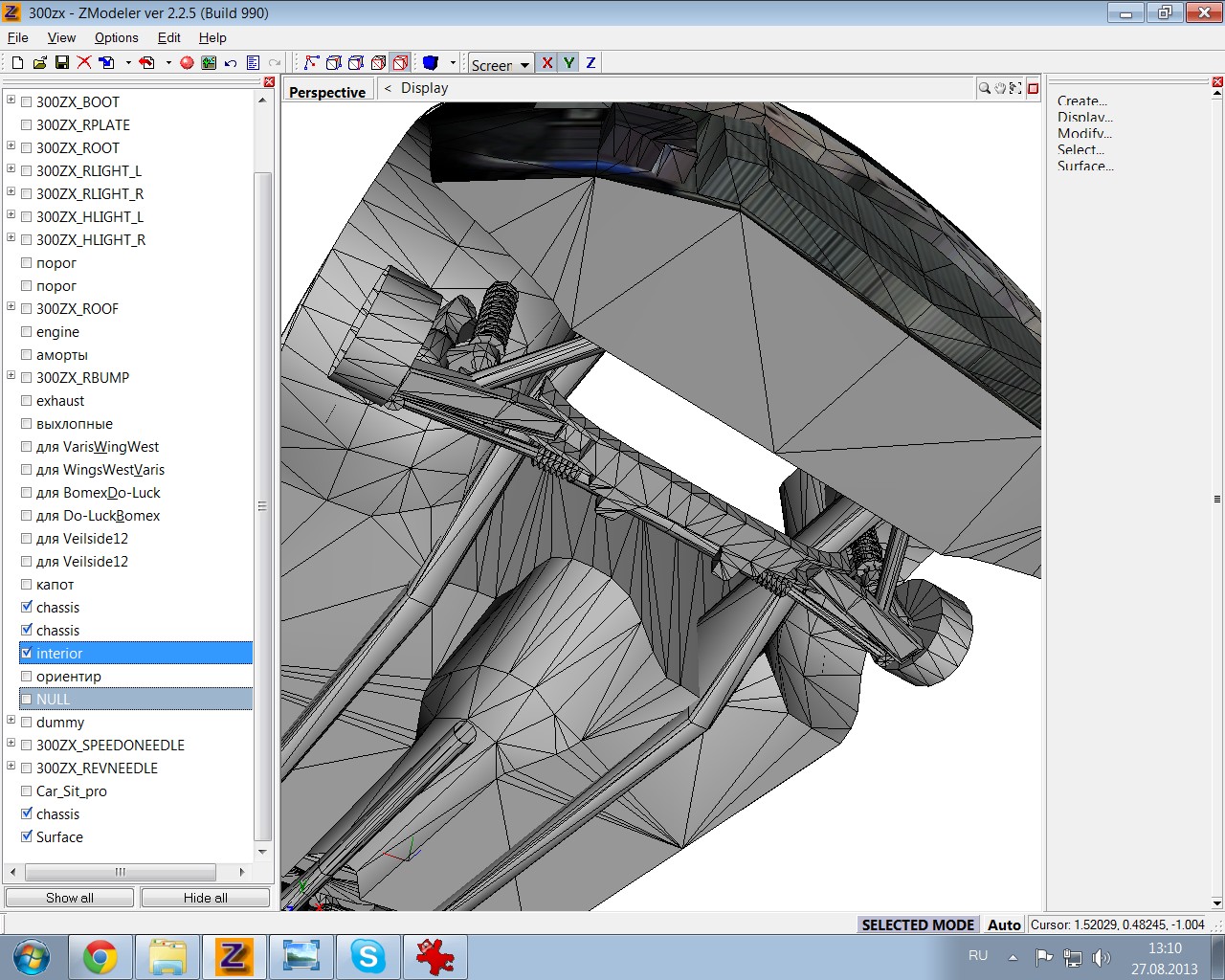Open the Help menu
Image resolution: width=1225 pixels, height=980 pixels.
[x=212, y=37]
